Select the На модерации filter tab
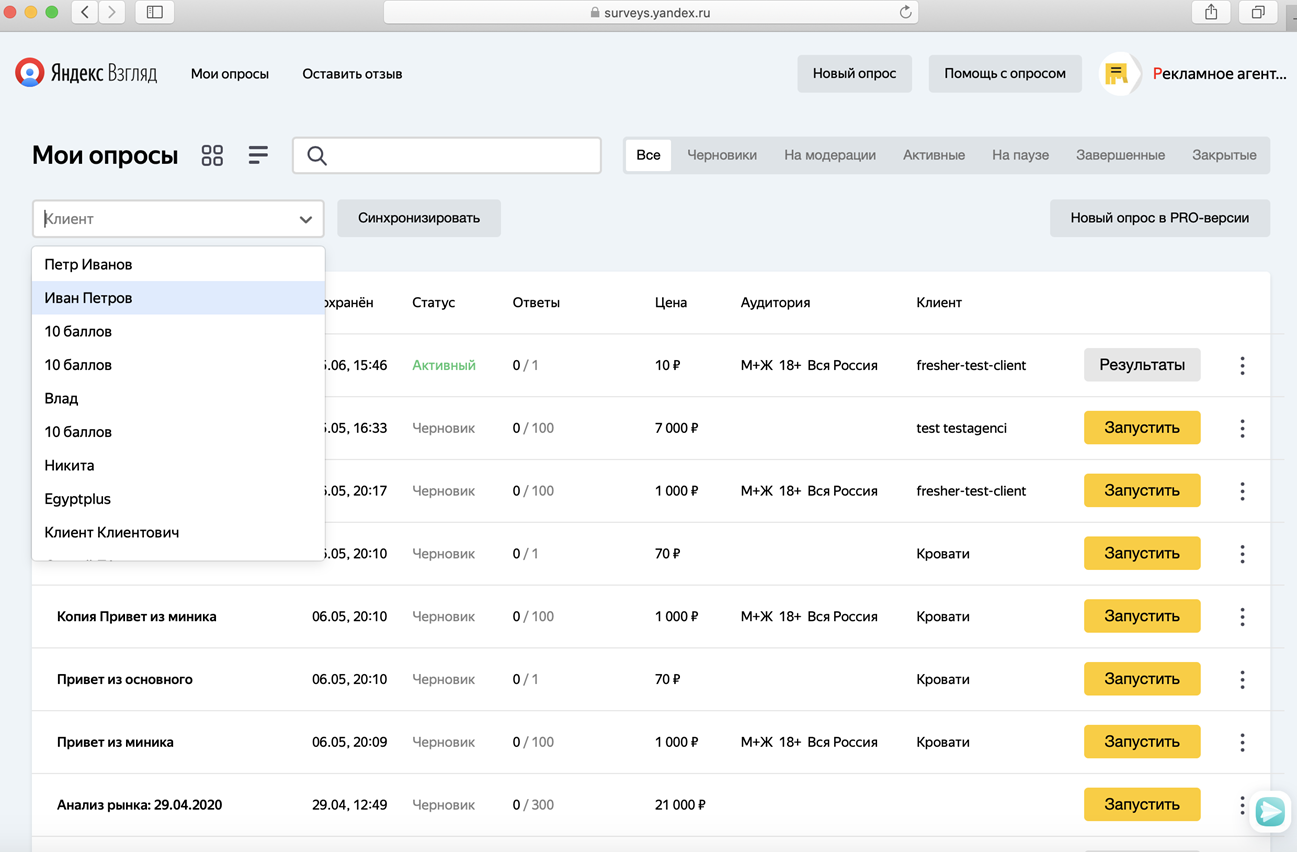1297x852 pixels. click(830, 155)
